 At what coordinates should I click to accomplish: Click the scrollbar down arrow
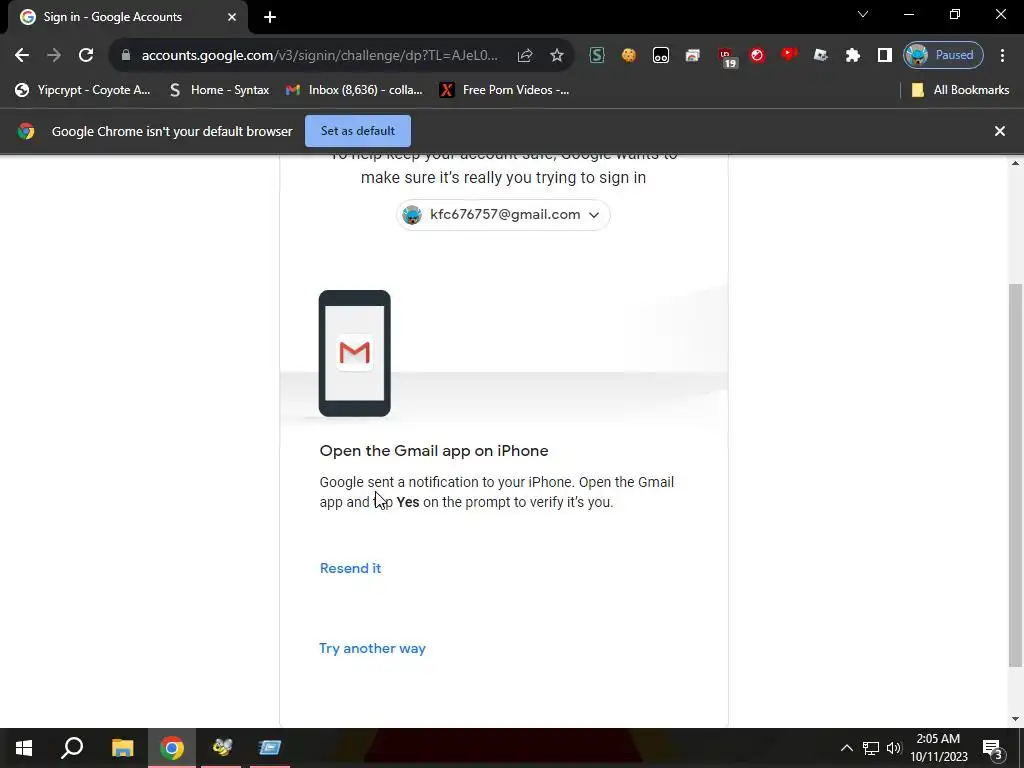point(1015,719)
